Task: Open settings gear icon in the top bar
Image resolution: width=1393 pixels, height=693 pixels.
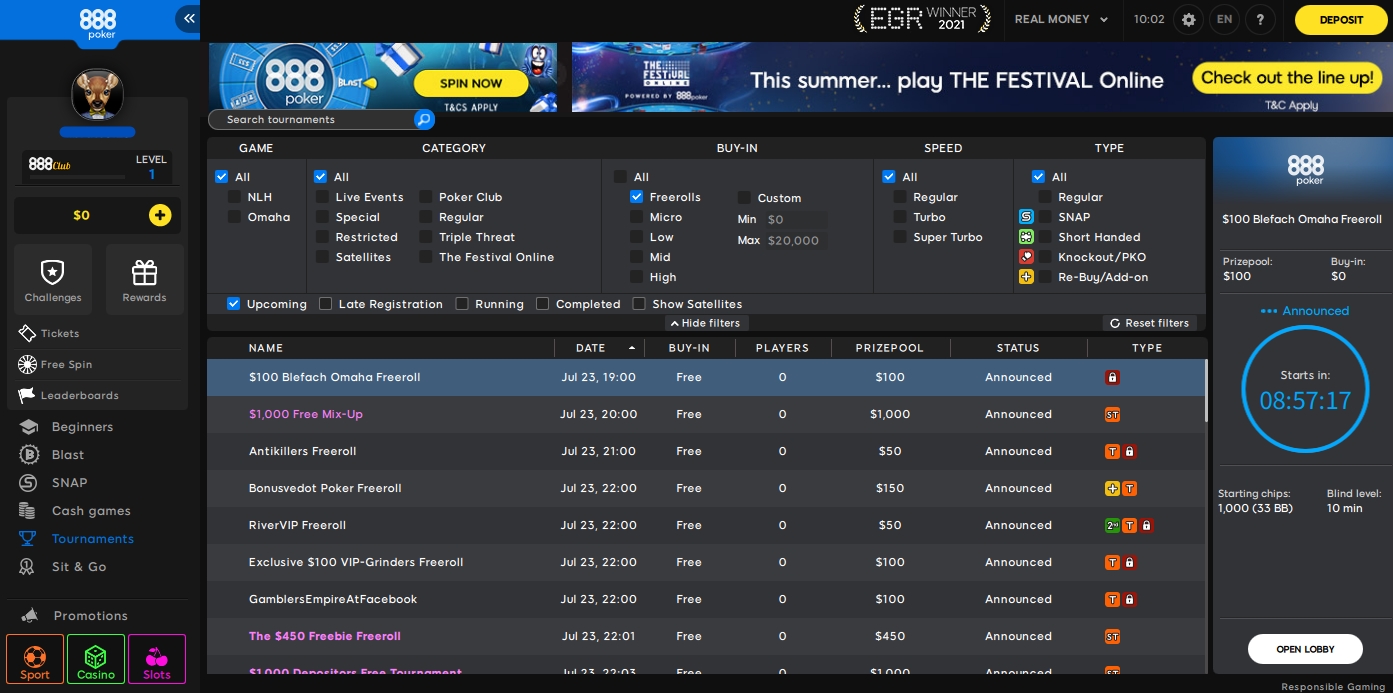Action: tap(1189, 19)
